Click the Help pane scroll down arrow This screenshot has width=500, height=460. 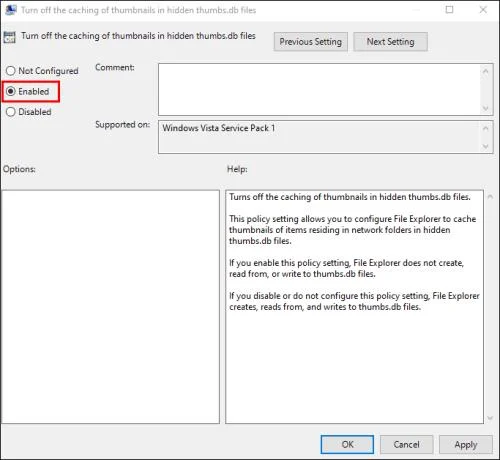pos(490,418)
